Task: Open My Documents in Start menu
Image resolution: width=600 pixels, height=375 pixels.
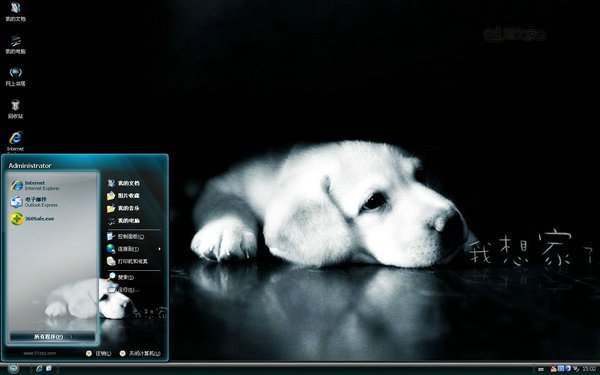Action: (x=123, y=183)
